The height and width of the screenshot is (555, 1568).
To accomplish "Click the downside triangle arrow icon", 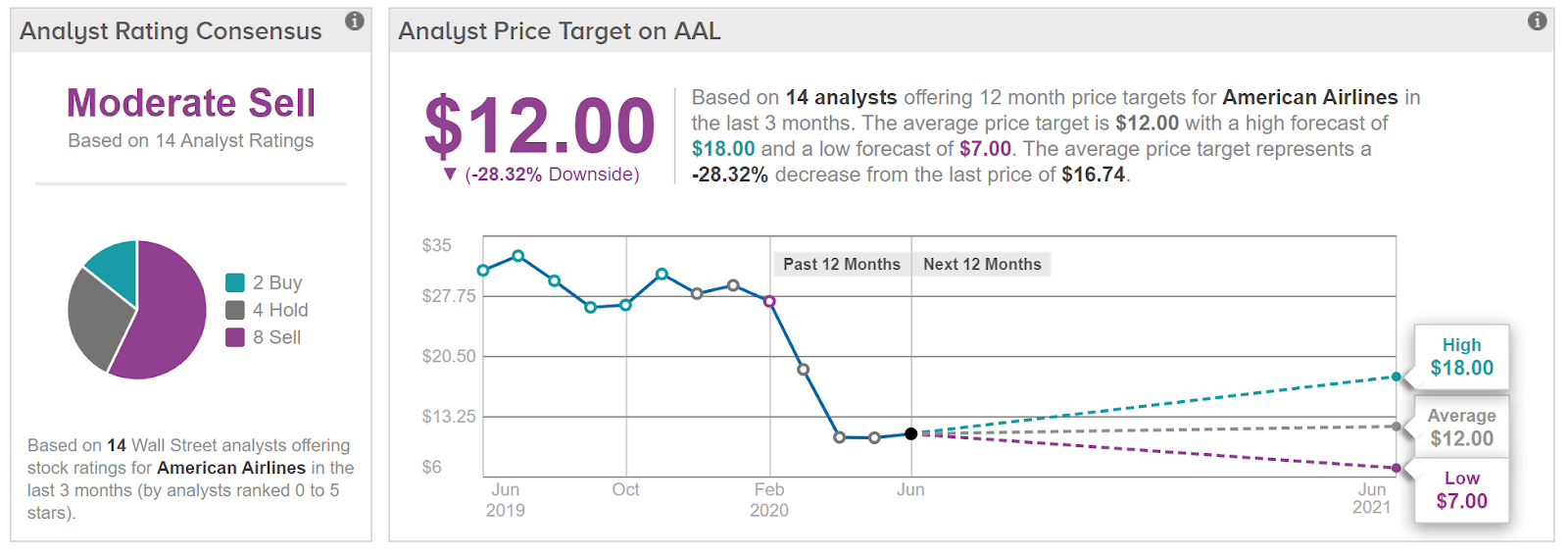I will click(450, 175).
